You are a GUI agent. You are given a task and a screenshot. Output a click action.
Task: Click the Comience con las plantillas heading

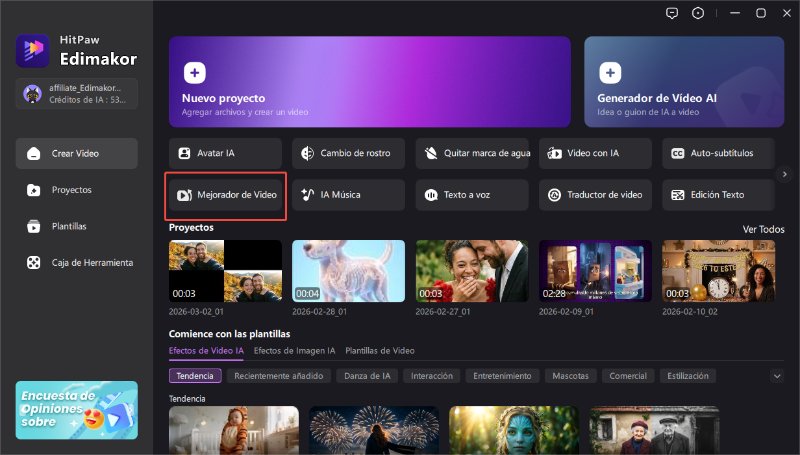pyautogui.click(x=230, y=334)
